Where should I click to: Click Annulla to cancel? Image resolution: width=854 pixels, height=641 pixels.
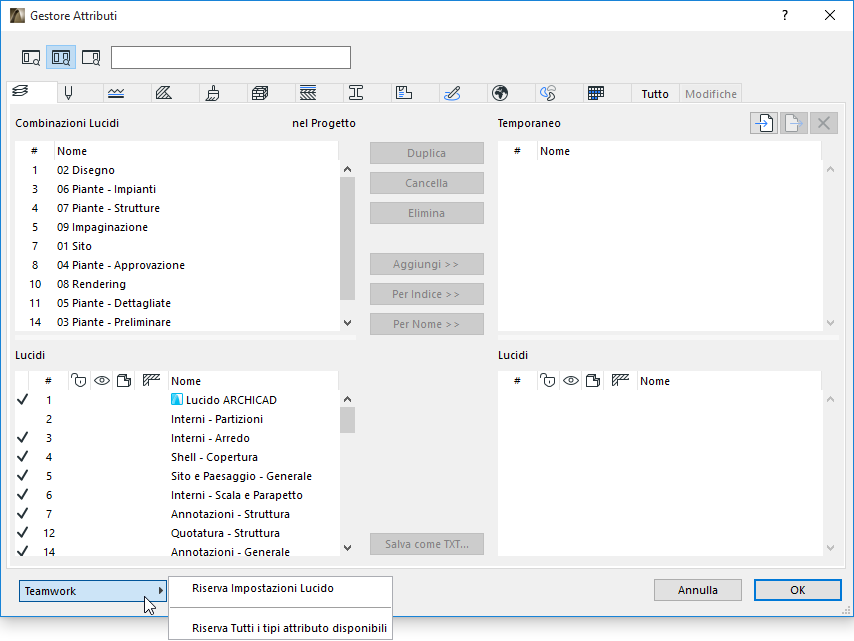698,590
